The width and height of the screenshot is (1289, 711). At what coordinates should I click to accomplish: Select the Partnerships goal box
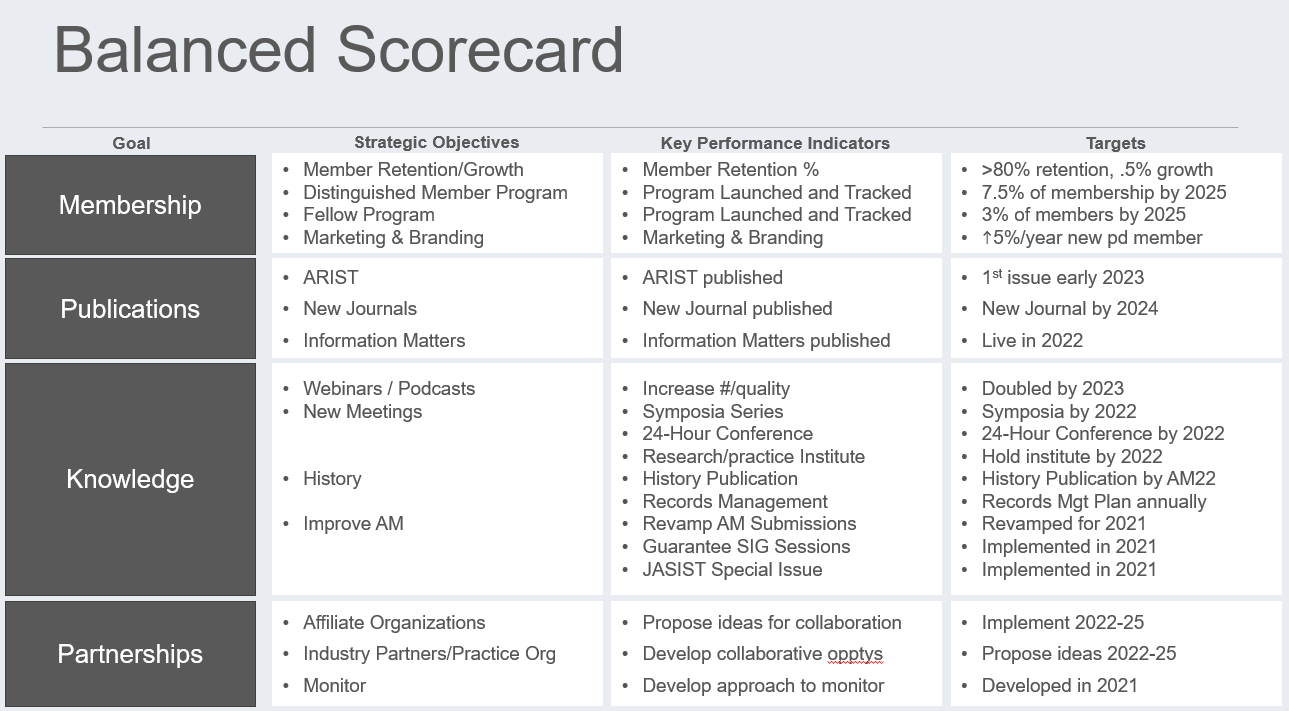point(130,654)
